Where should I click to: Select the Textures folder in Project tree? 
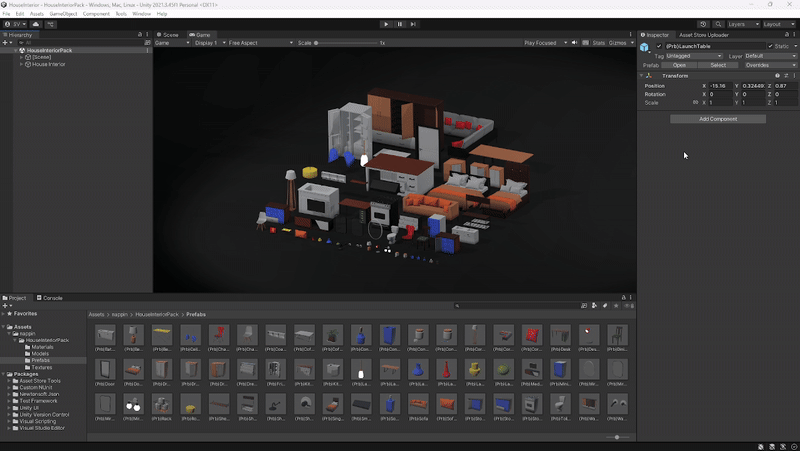[x=42, y=367]
